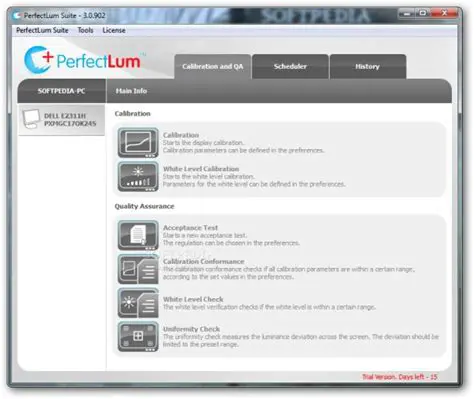The image size is (474, 399).
Task: Switch to the History tab
Action: pos(368,66)
